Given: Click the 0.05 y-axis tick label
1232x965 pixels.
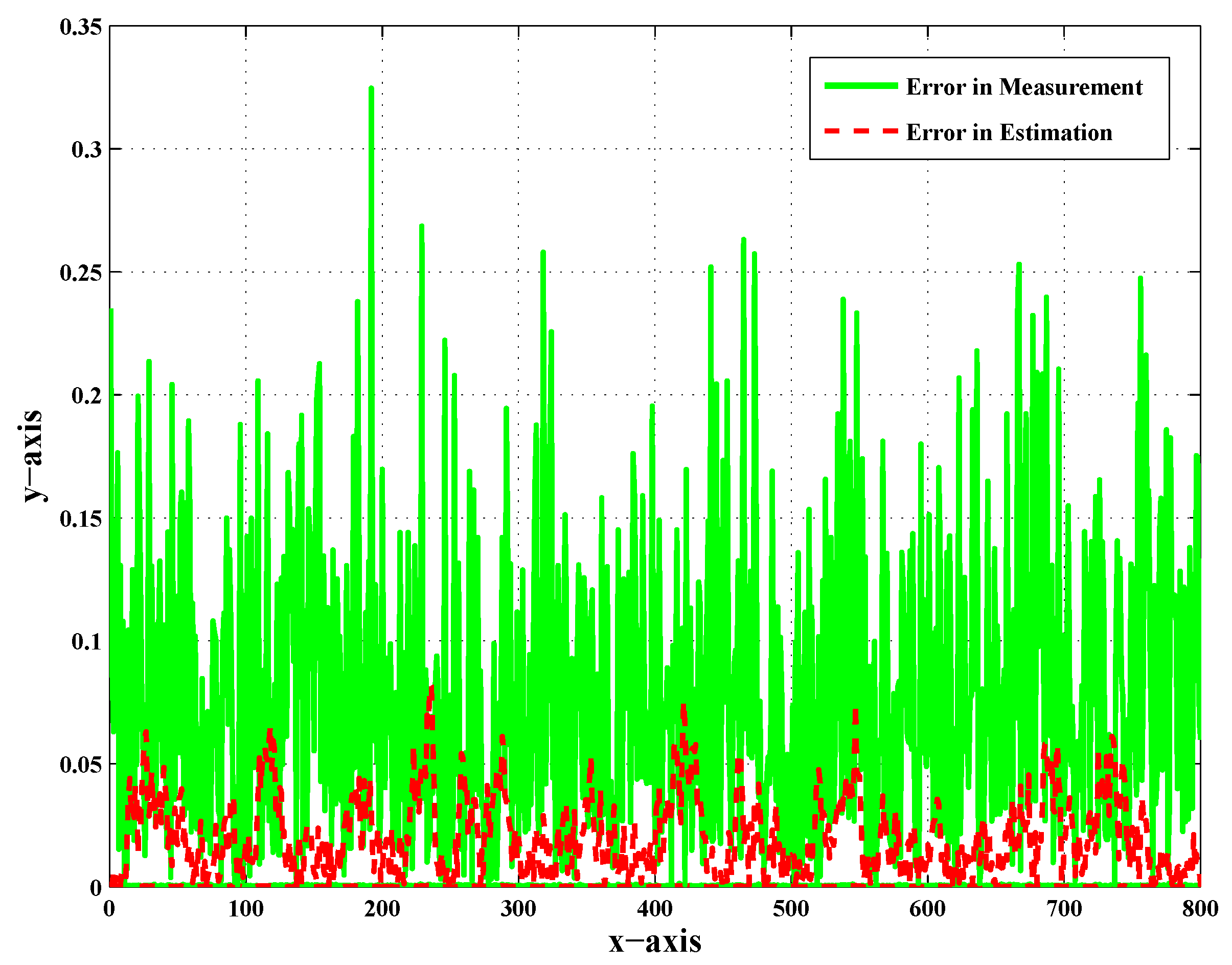Looking at the screenshot, I should (x=81, y=765).
